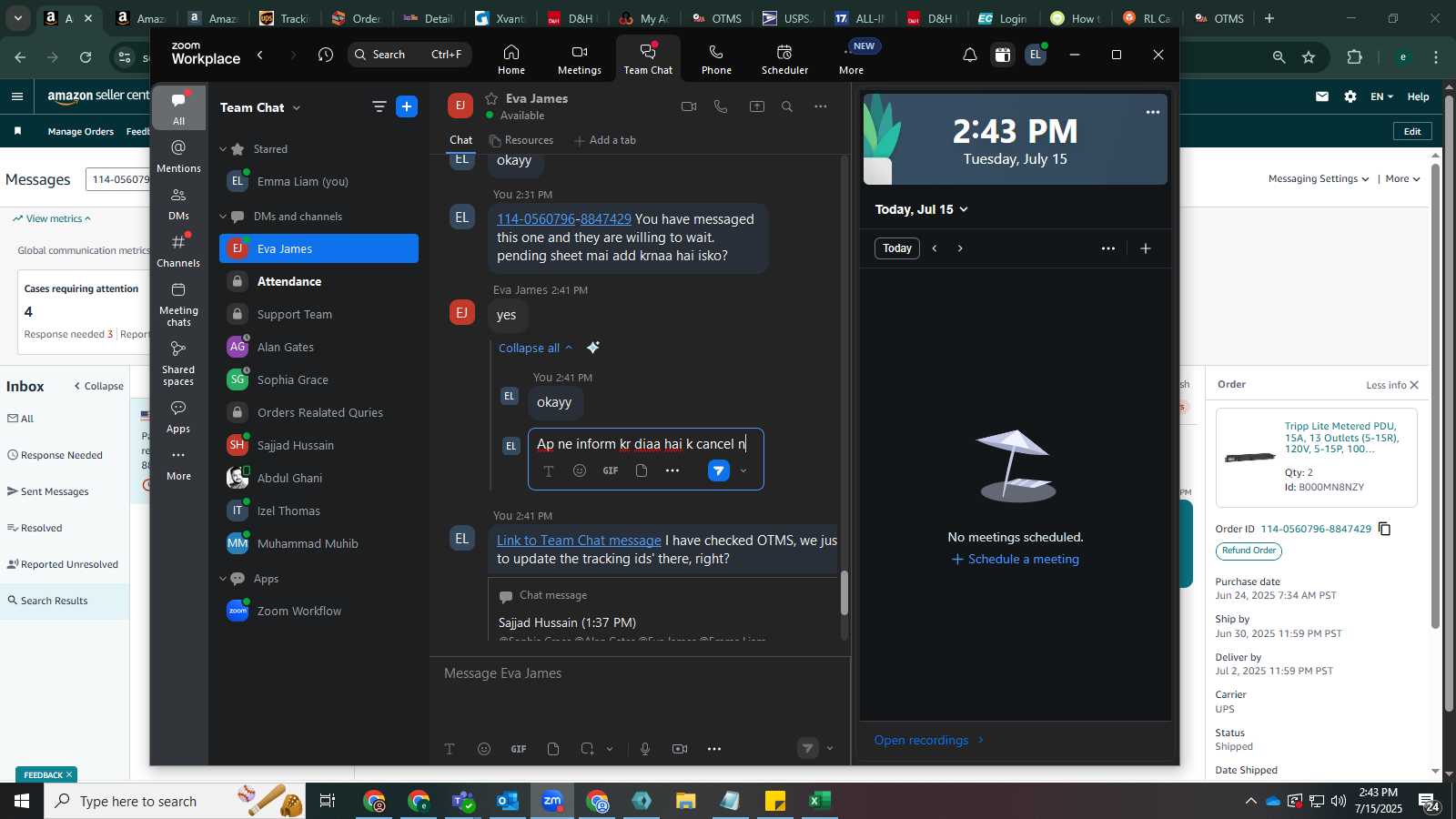Viewport: 1456px width, 819px height.
Task: Click the Message Eva James input field
Action: pos(640,673)
